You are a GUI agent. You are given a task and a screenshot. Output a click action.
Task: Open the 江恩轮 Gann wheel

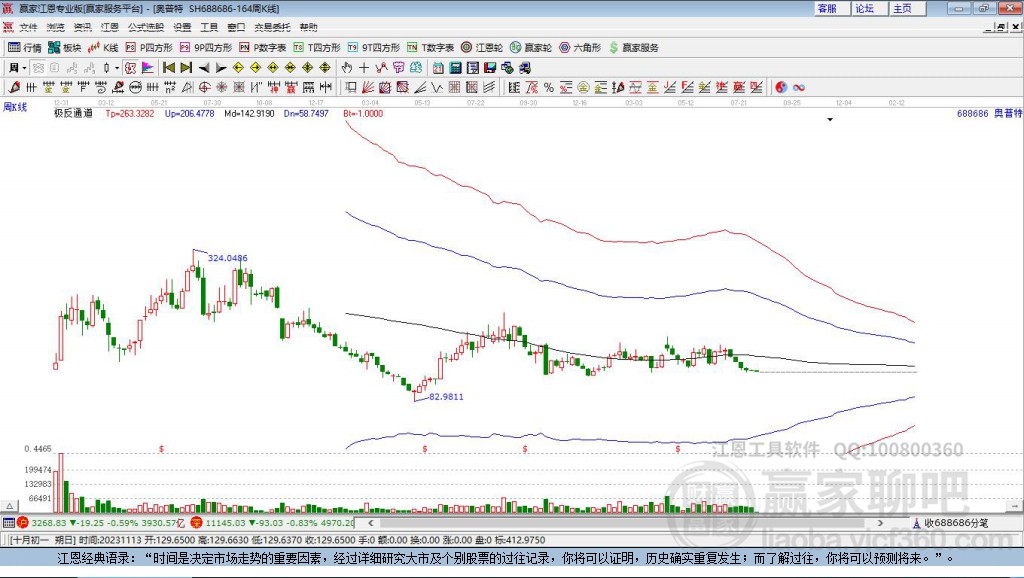click(482, 48)
